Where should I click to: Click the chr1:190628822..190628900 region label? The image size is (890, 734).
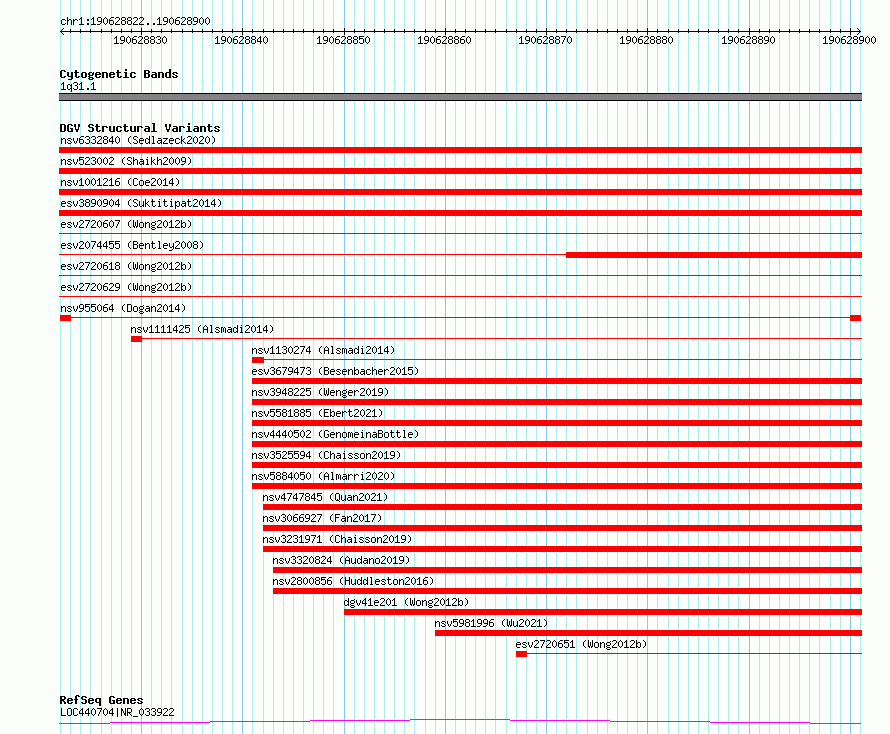click(x=135, y=21)
